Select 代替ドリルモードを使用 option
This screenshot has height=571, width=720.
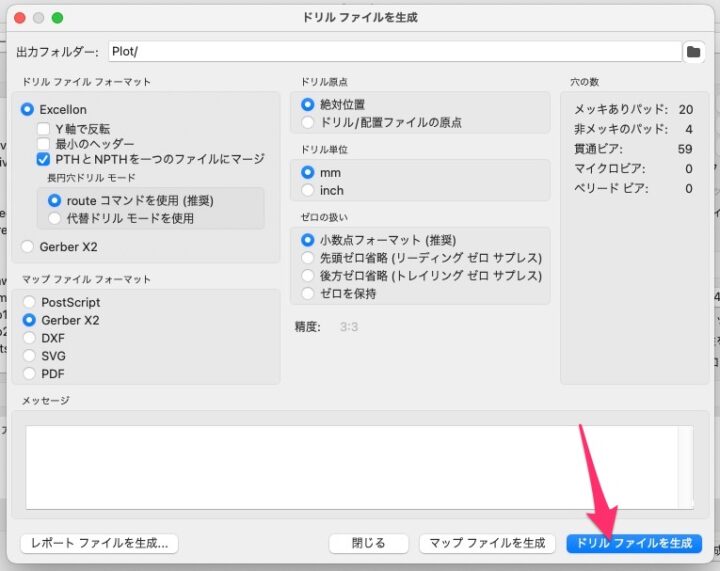tap(55, 217)
